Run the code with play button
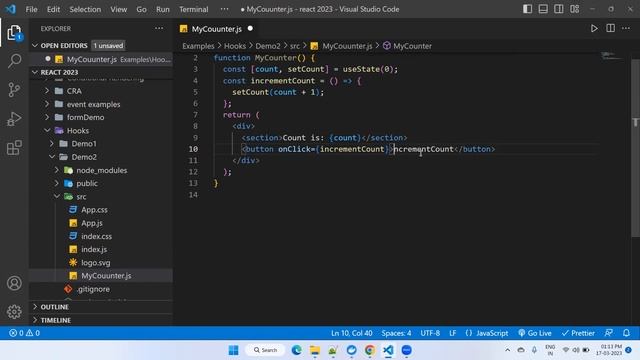640x360 pixels. [x=594, y=29]
